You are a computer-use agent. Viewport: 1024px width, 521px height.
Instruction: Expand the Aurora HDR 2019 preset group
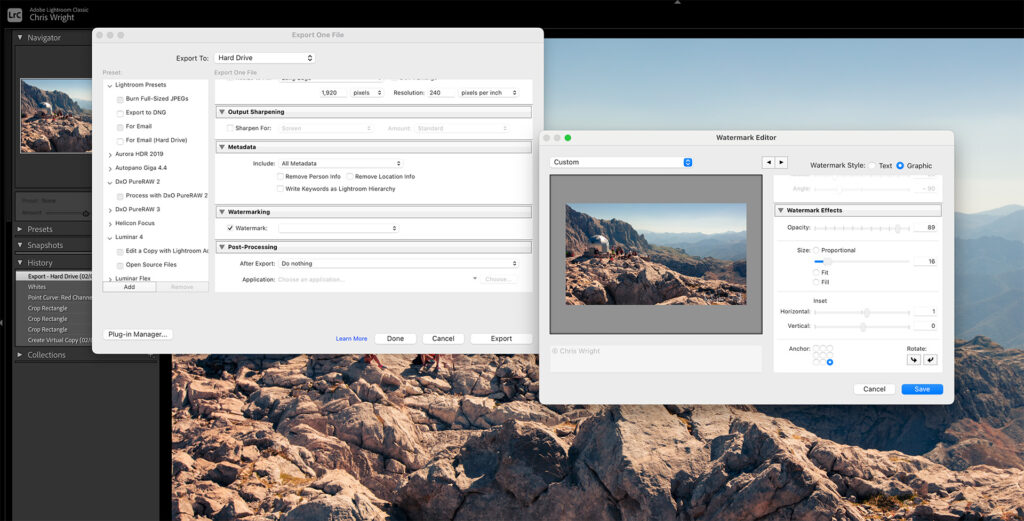pos(110,154)
